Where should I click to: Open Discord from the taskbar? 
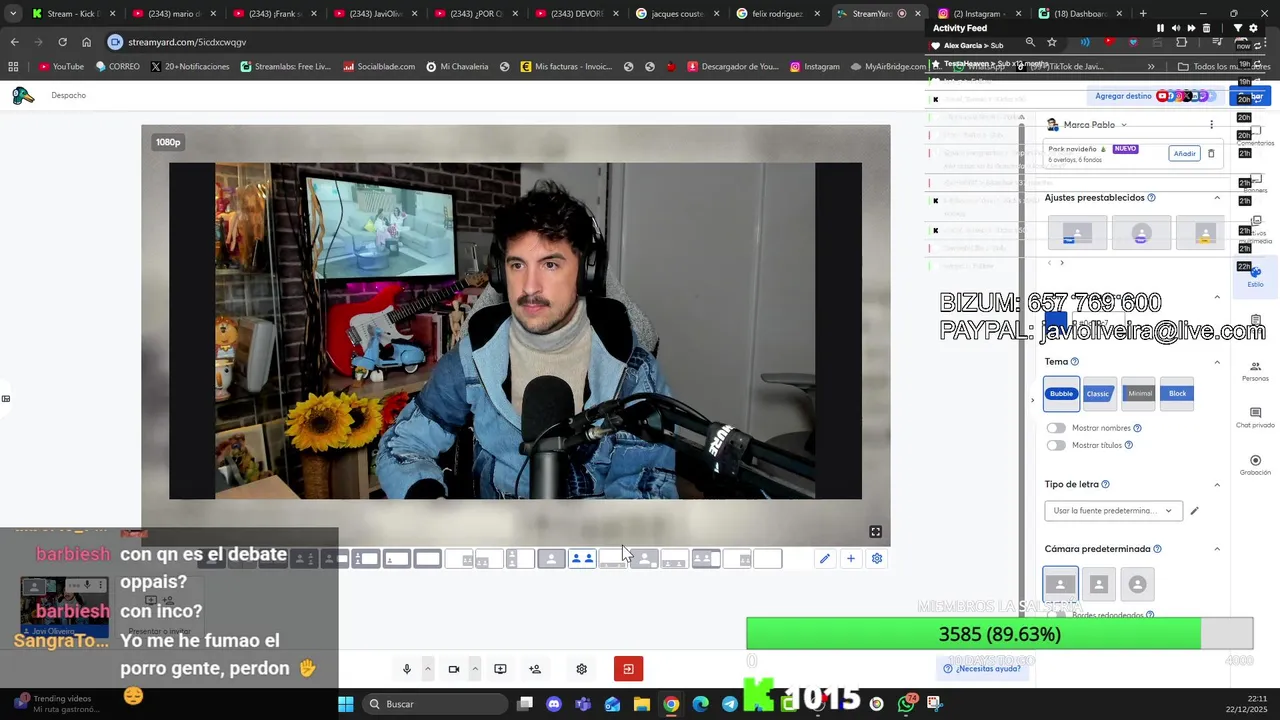554,704
